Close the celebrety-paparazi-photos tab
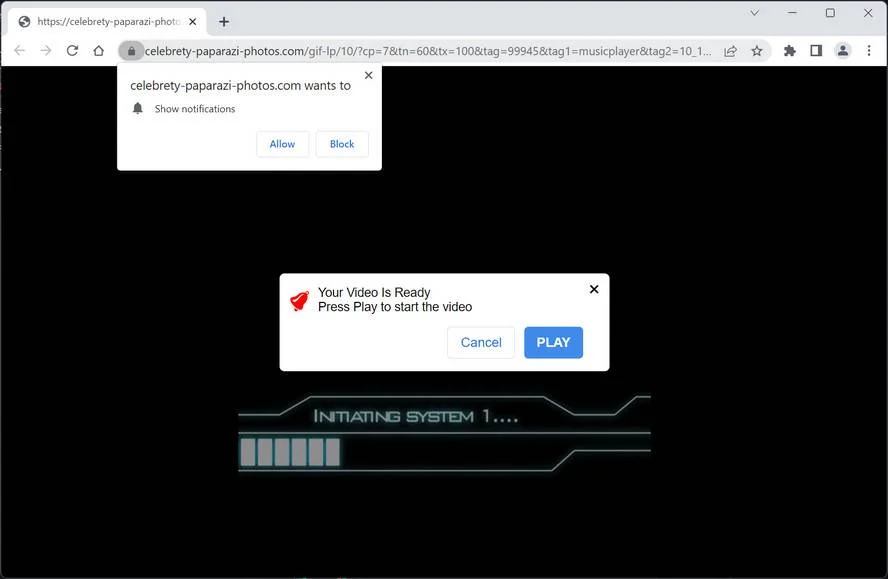The width and height of the screenshot is (888, 579). pos(193,22)
